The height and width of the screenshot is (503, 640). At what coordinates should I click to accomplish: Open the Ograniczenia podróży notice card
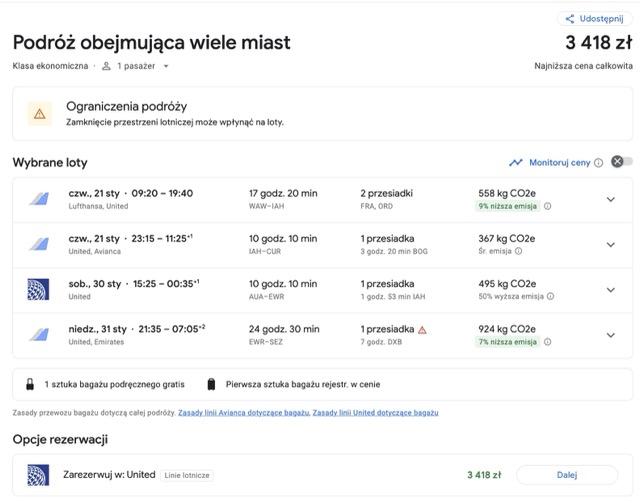pyautogui.click(x=322, y=114)
